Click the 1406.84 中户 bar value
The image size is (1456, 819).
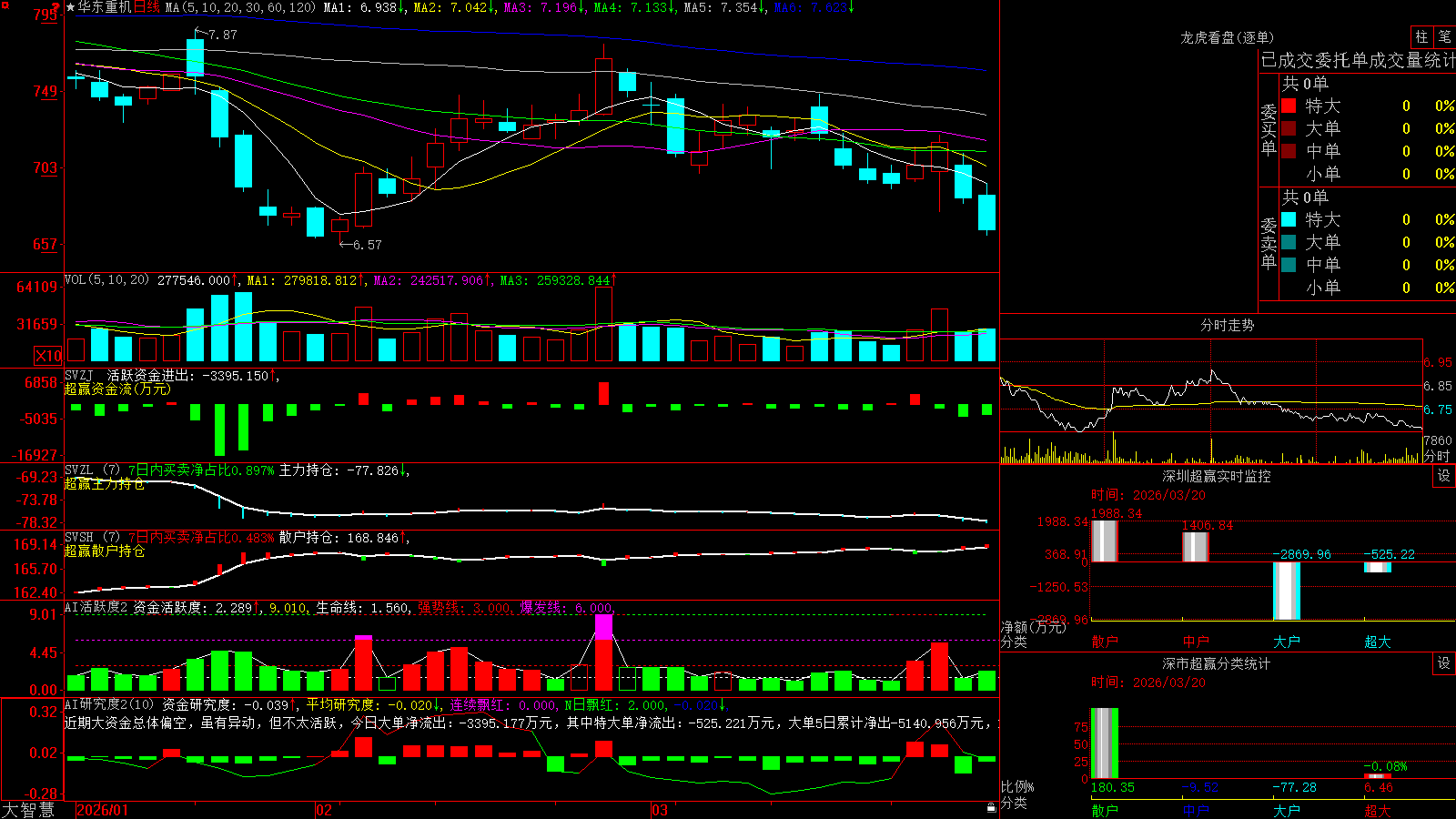(x=1208, y=525)
